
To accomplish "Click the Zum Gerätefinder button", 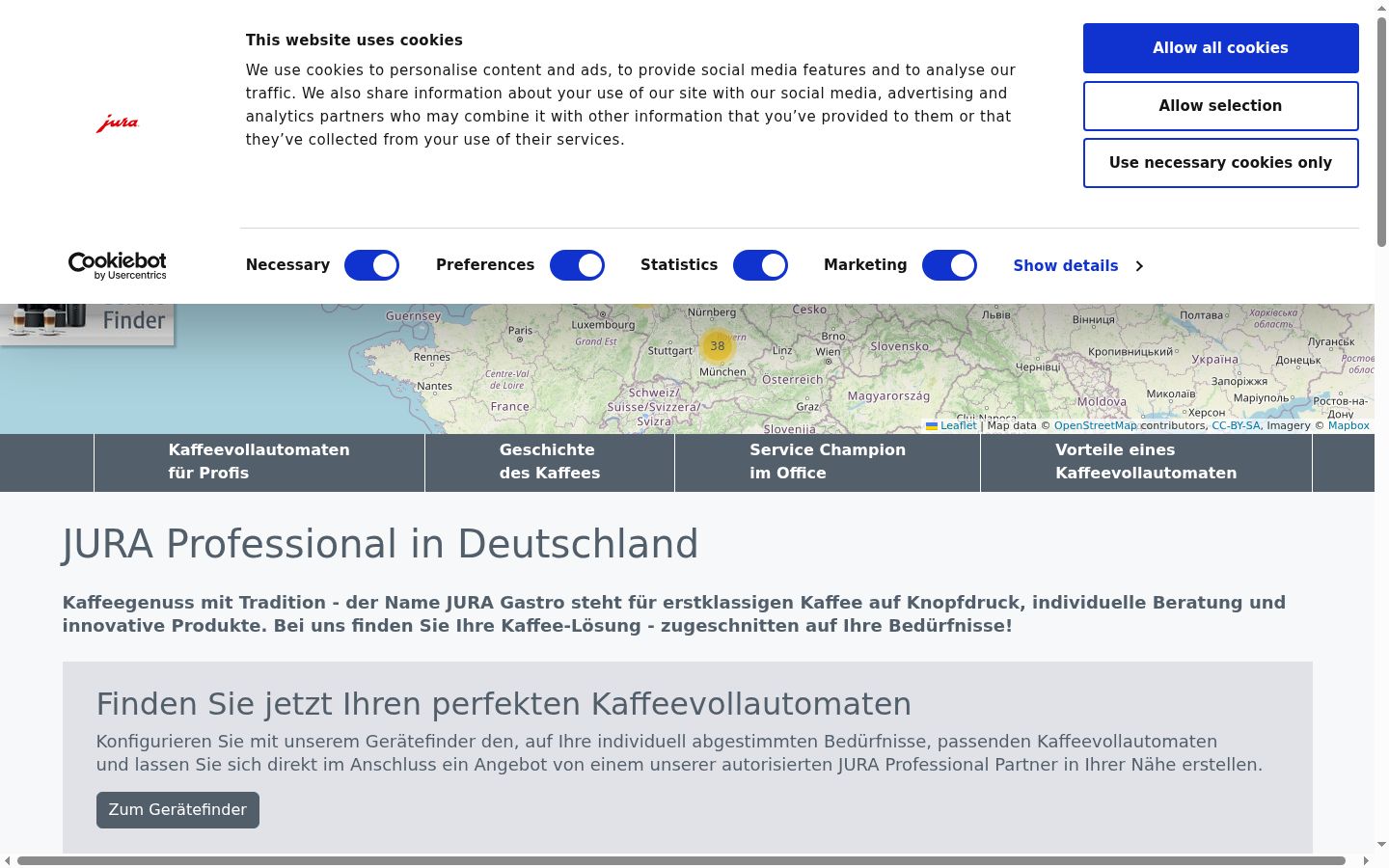I will click(x=177, y=810).
